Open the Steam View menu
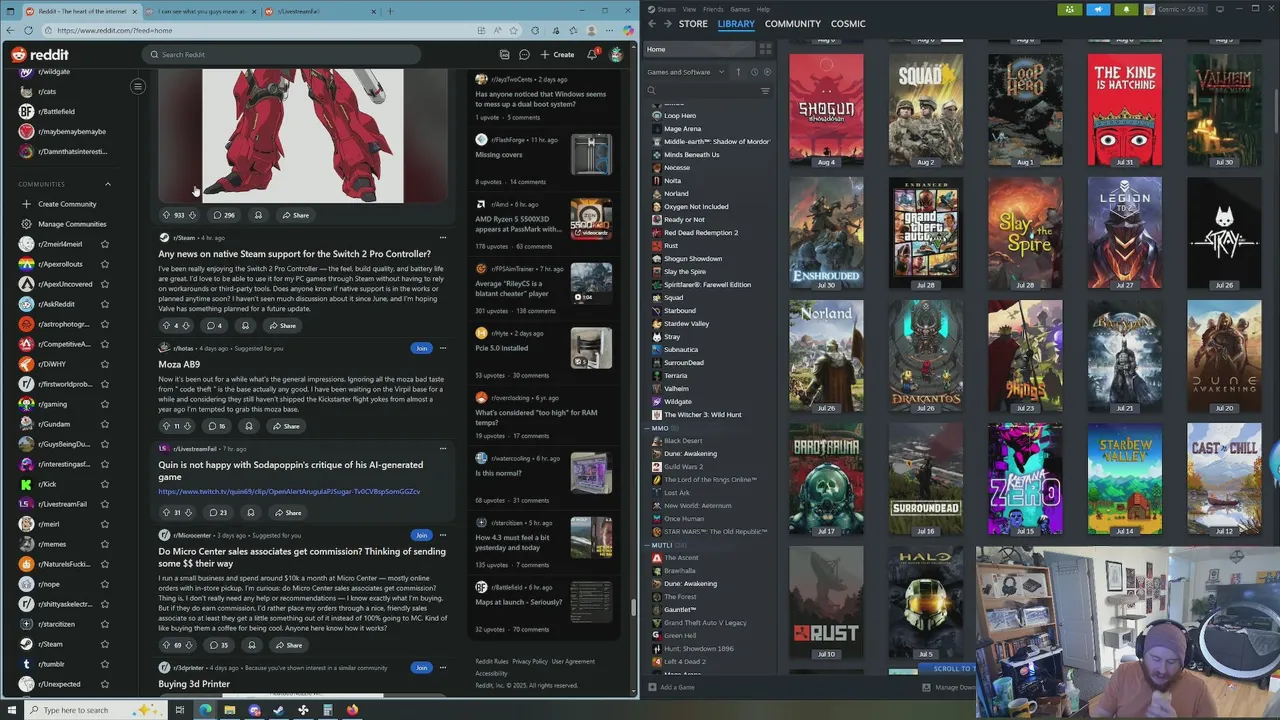This screenshot has width=1280, height=720. (x=689, y=9)
